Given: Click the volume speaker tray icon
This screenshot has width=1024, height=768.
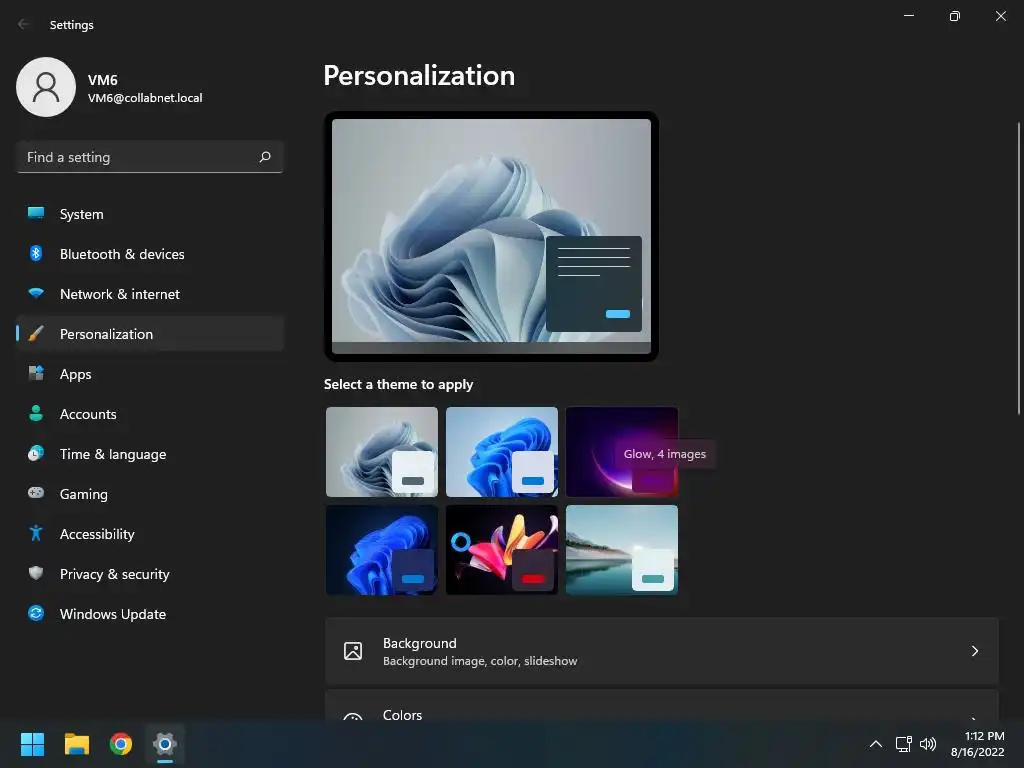Looking at the screenshot, I should coord(927,744).
